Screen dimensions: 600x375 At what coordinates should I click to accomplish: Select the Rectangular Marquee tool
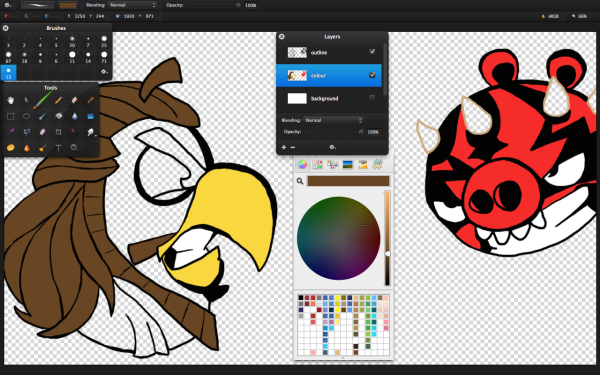pyautogui.click(x=10, y=116)
